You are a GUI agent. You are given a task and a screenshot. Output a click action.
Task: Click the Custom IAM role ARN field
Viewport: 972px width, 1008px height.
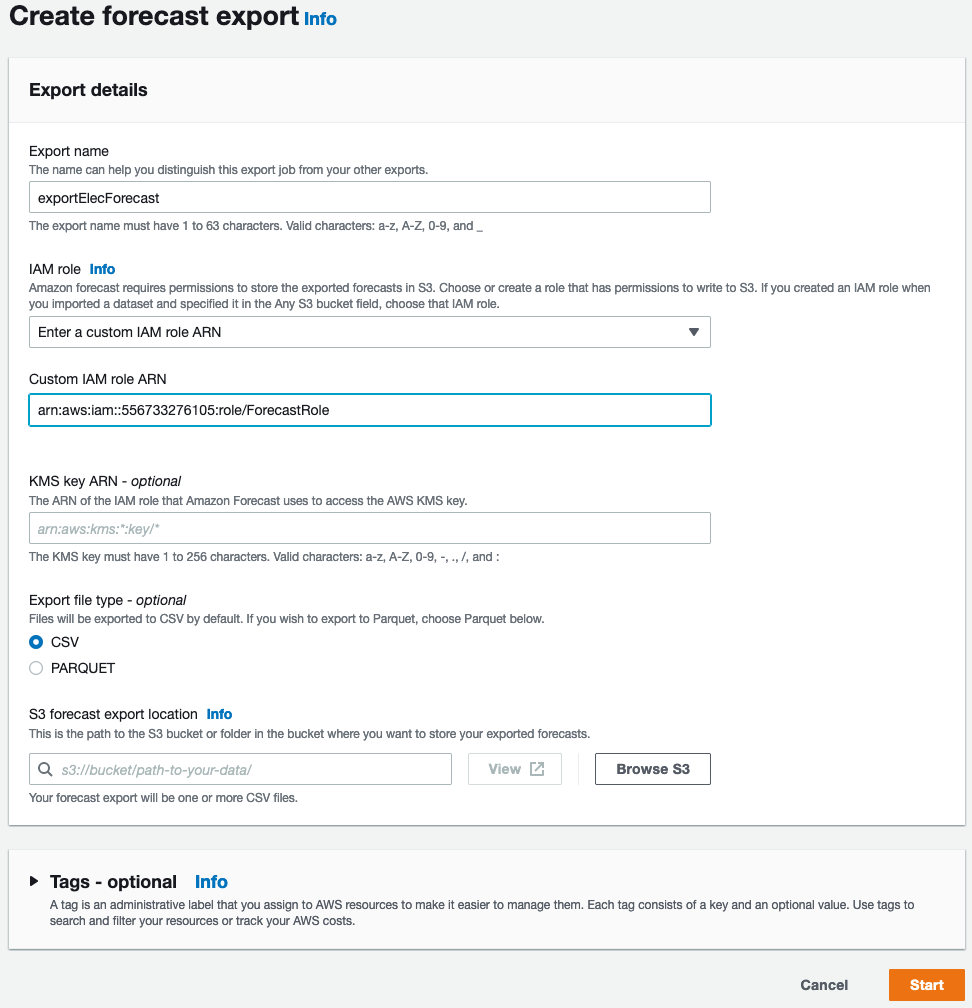[x=370, y=410]
